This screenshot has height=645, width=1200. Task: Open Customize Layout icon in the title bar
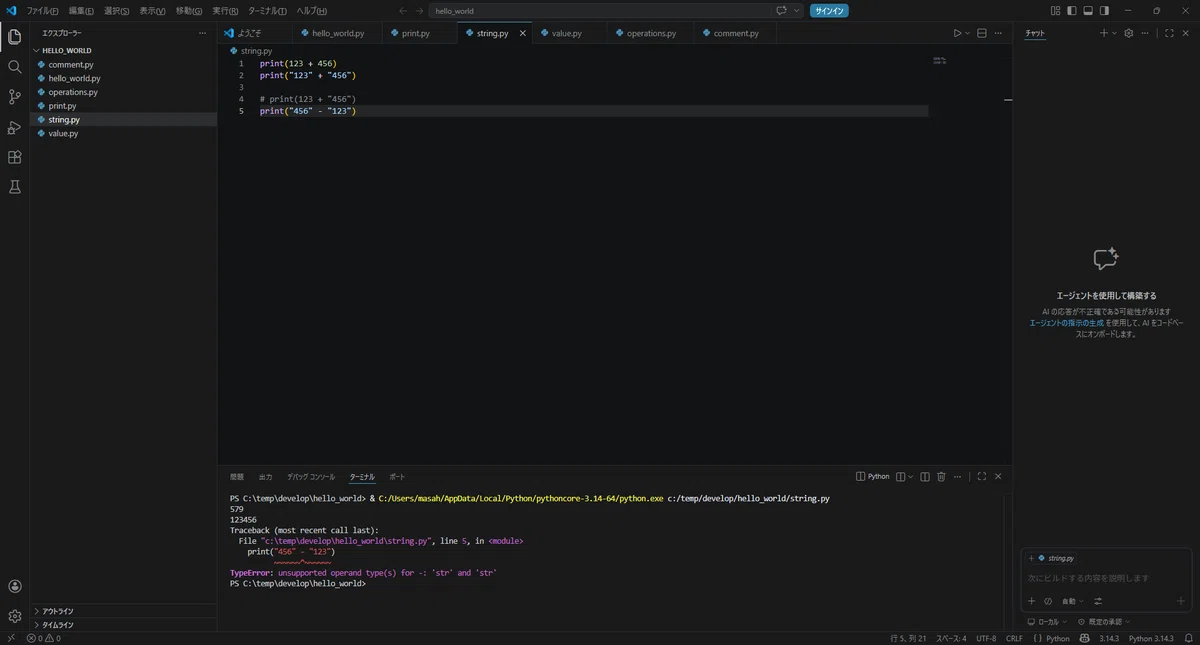tap(1056, 11)
